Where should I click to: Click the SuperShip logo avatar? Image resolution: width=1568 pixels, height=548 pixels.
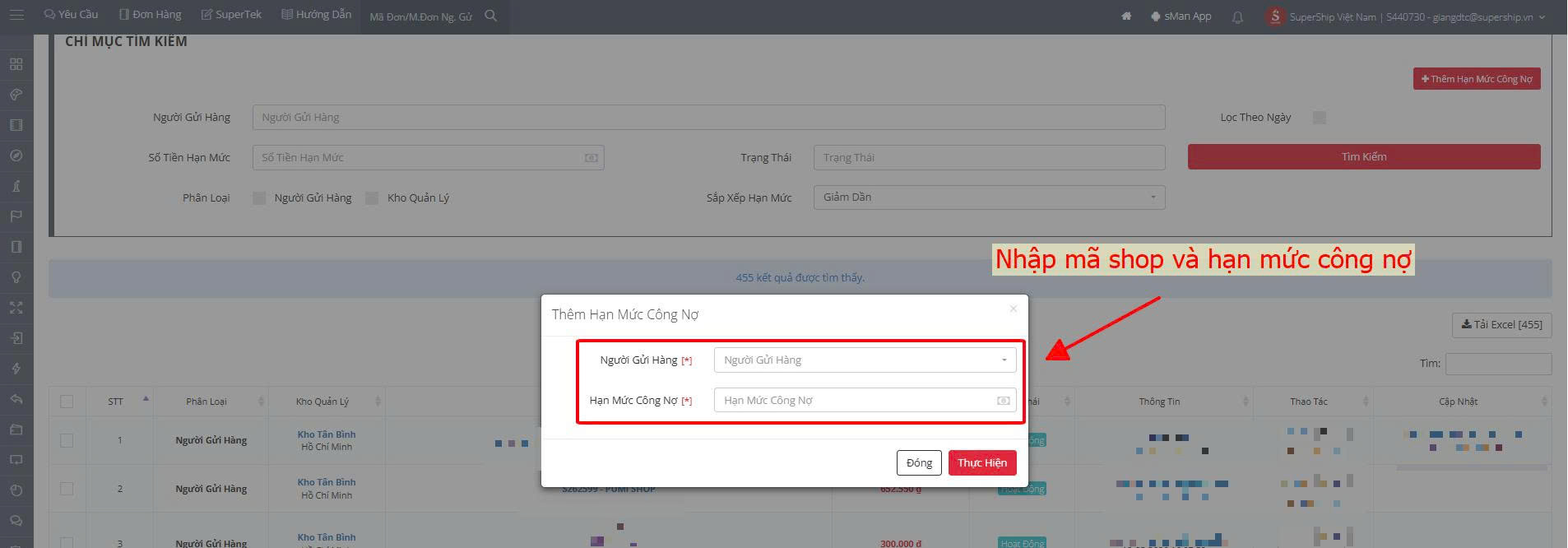click(x=1275, y=16)
